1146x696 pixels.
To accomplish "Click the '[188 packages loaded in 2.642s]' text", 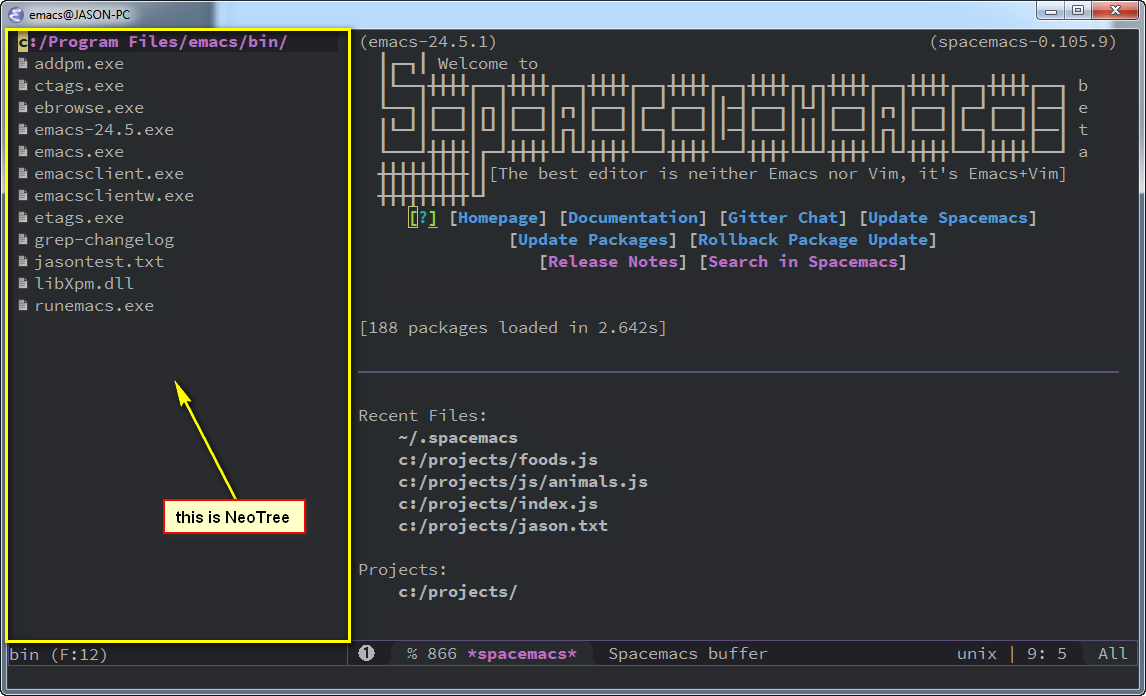I will [x=513, y=328].
